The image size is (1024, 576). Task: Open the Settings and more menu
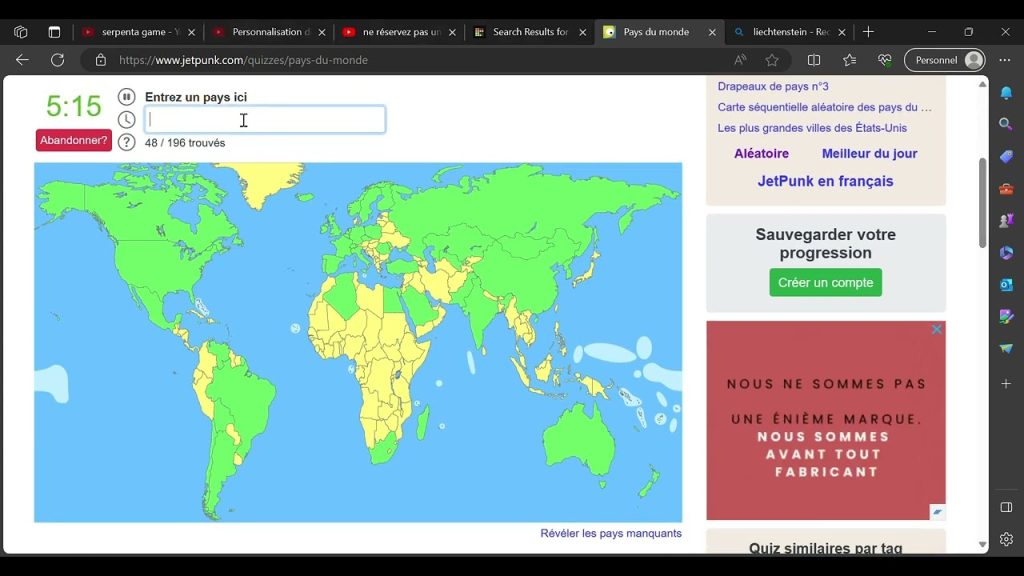[x=1004, y=59]
